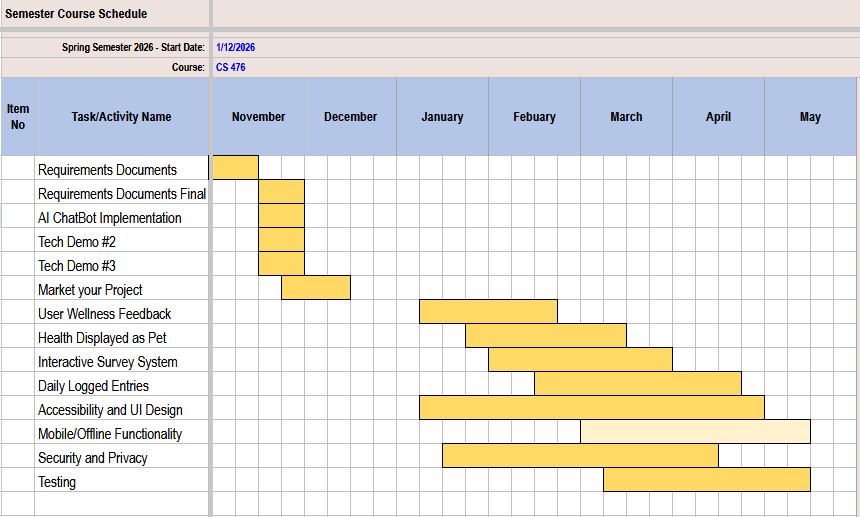Click the start date cell showing 1/12/2026

[x=235, y=47]
